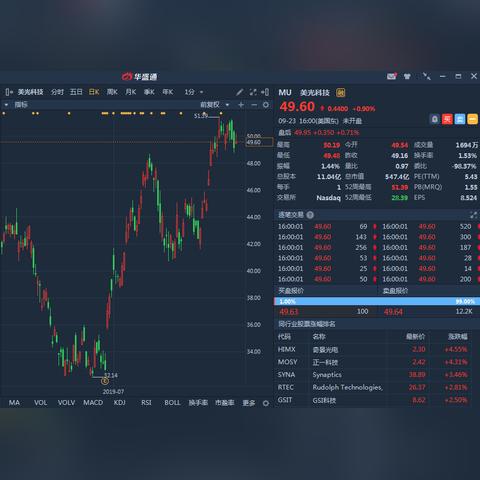Click the 卖盘报价 ask quote header

click(395, 291)
